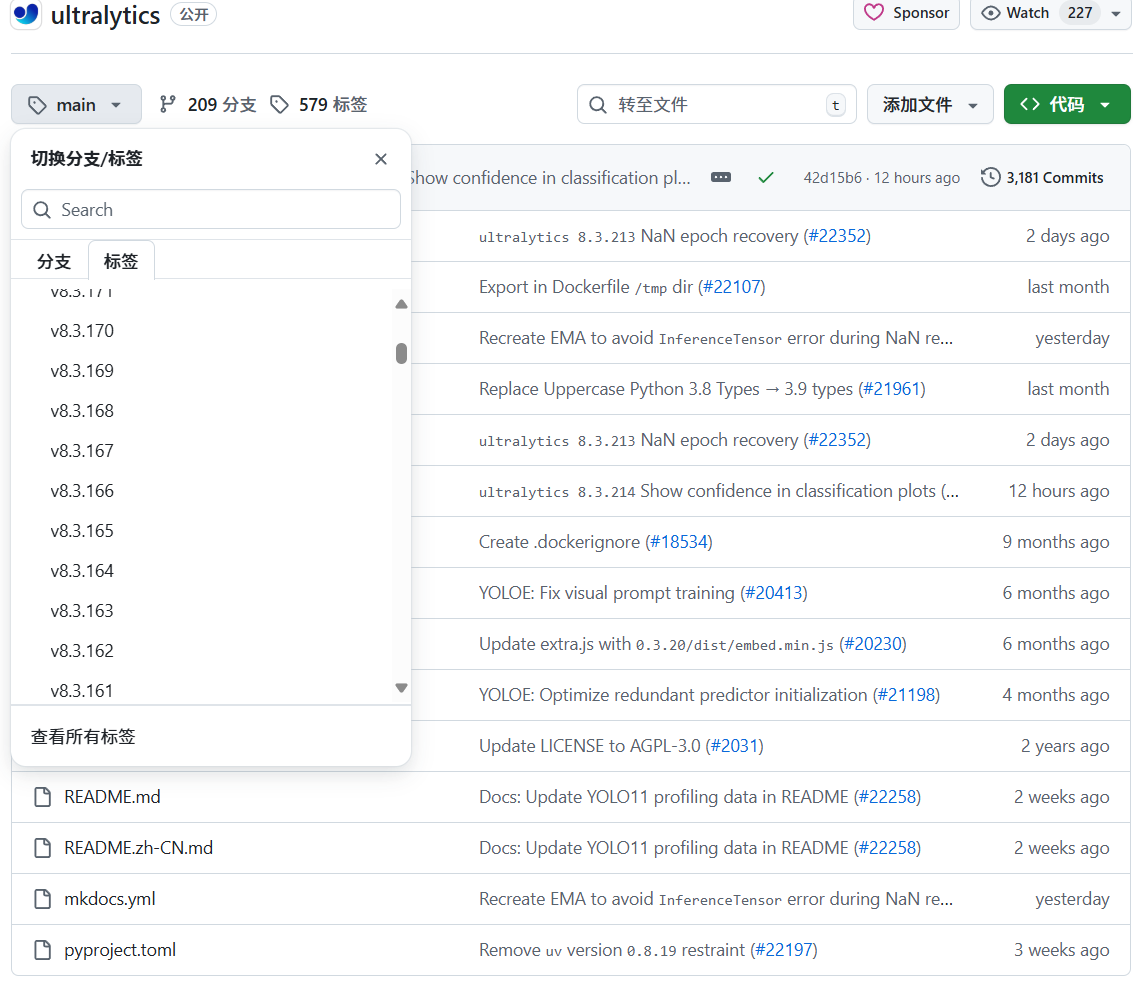The image size is (1133, 981).
Task: Open commit 'Update LICENSE to AGPL-3.0'
Action: pos(590,746)
